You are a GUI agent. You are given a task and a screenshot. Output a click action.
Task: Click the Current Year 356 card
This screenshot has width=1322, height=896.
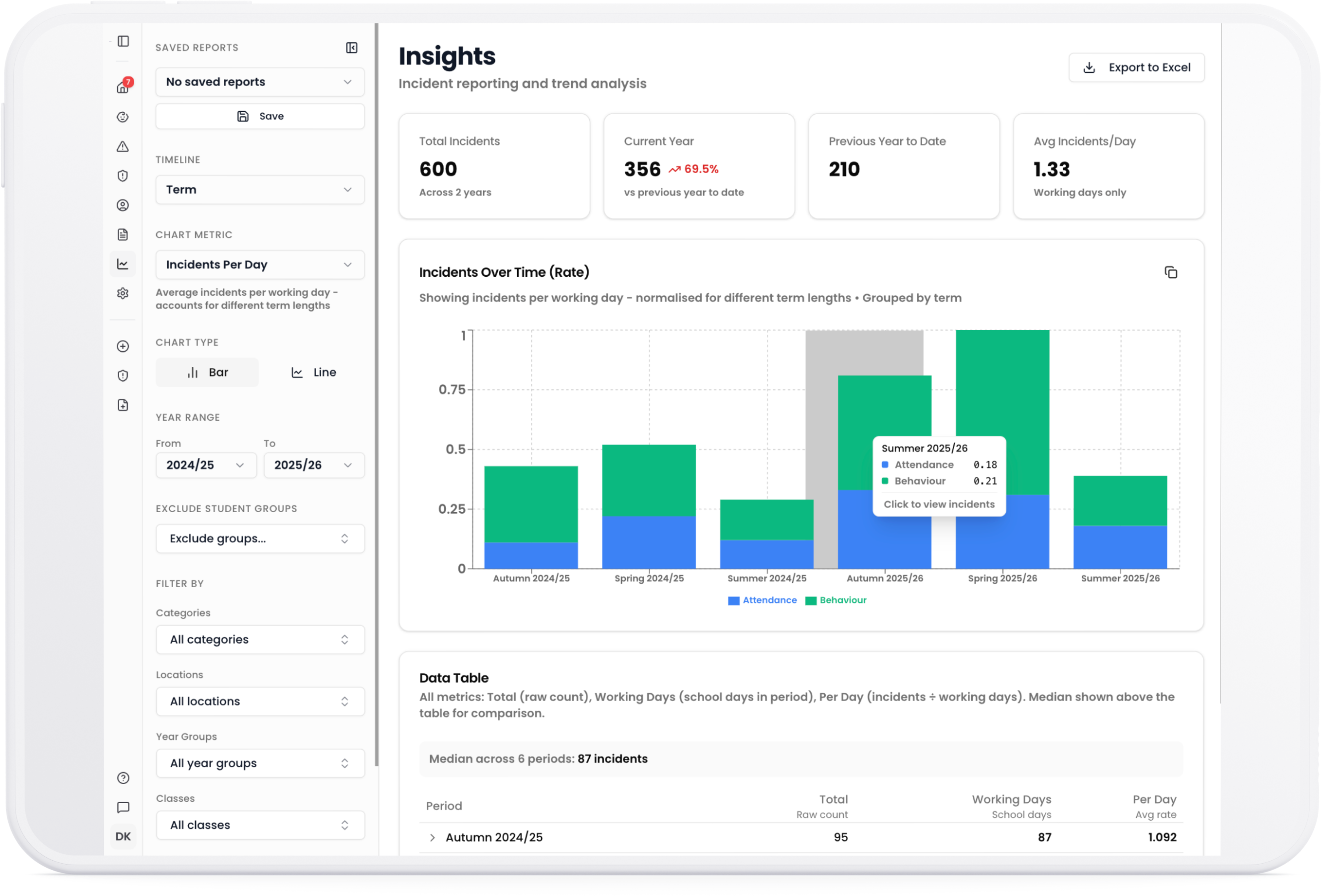click(x=699, y=166)
